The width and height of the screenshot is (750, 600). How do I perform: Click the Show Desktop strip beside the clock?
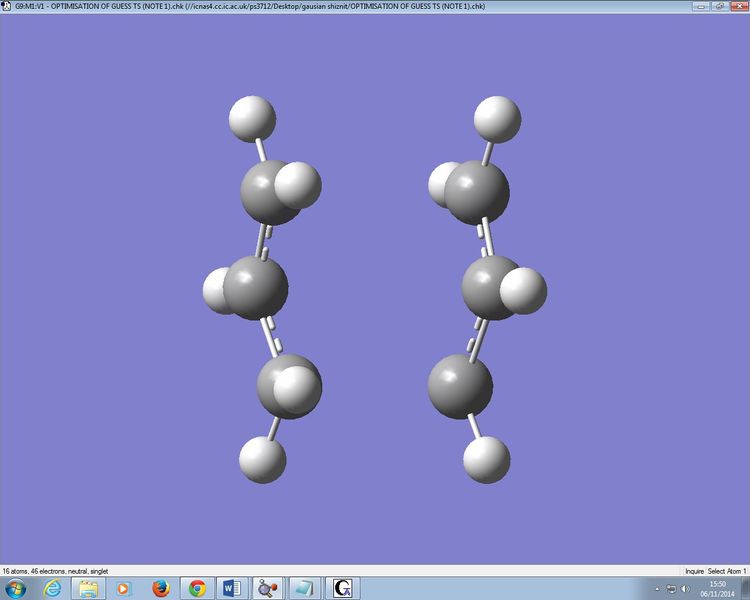(x=747, y=589)
